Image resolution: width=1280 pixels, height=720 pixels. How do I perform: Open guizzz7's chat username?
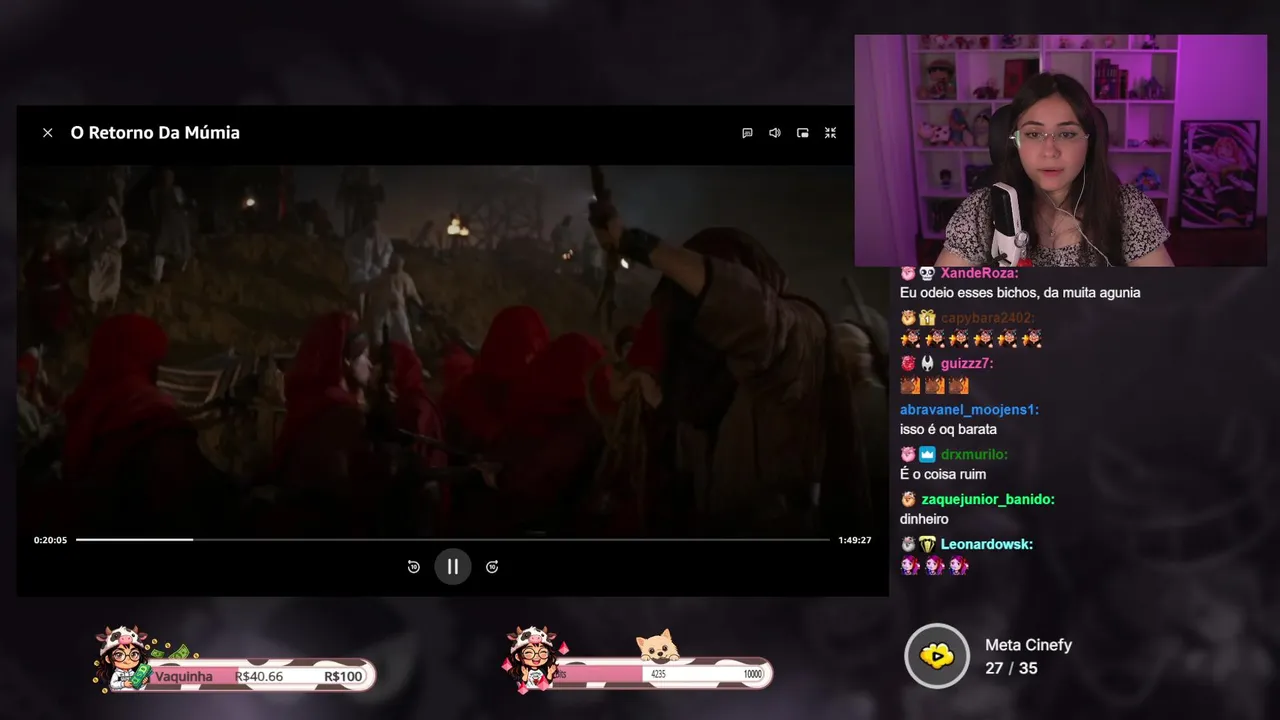point(967,363)
